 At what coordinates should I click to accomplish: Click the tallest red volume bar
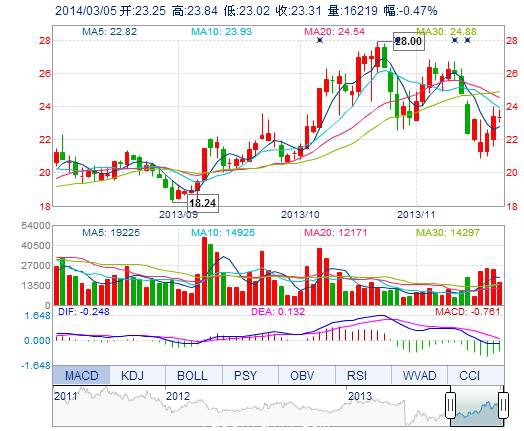coord(204,271)
